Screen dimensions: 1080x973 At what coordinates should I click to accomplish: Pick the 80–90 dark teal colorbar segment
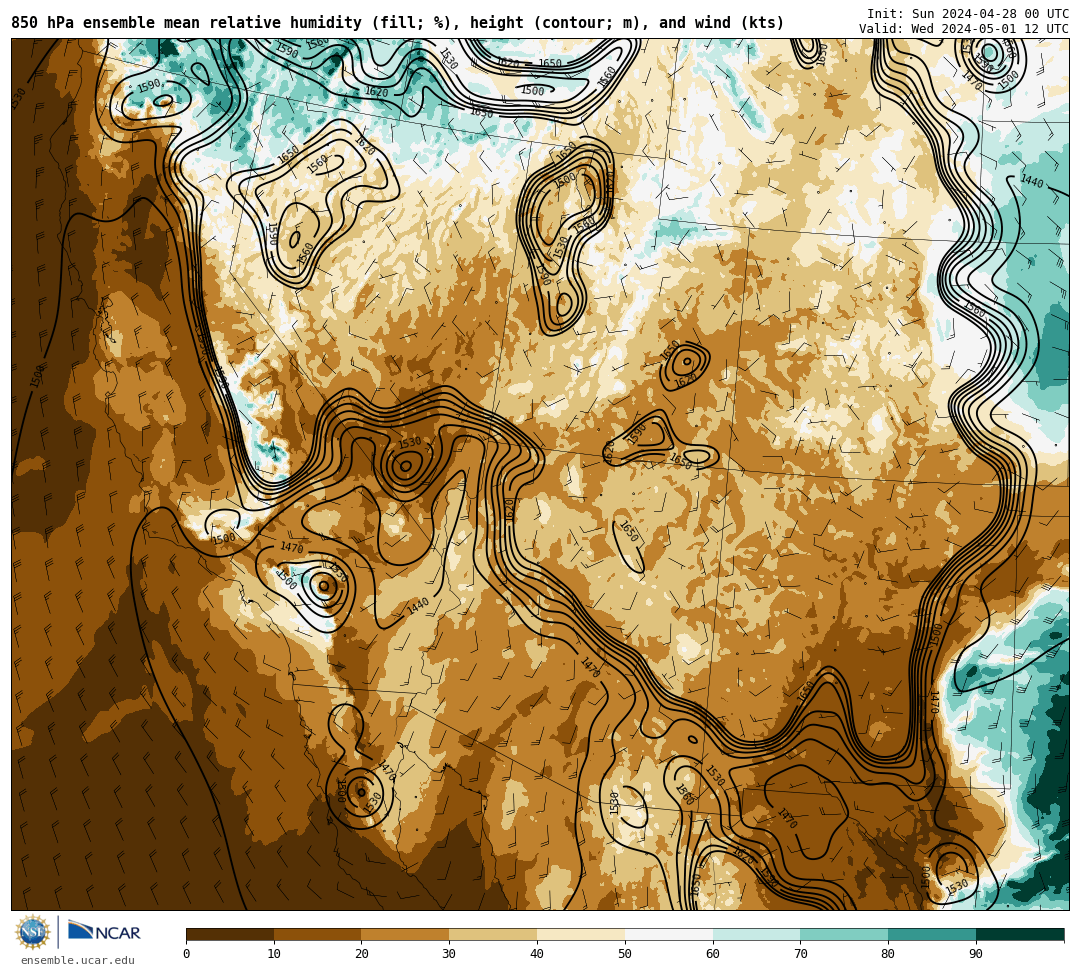[932, 934]
